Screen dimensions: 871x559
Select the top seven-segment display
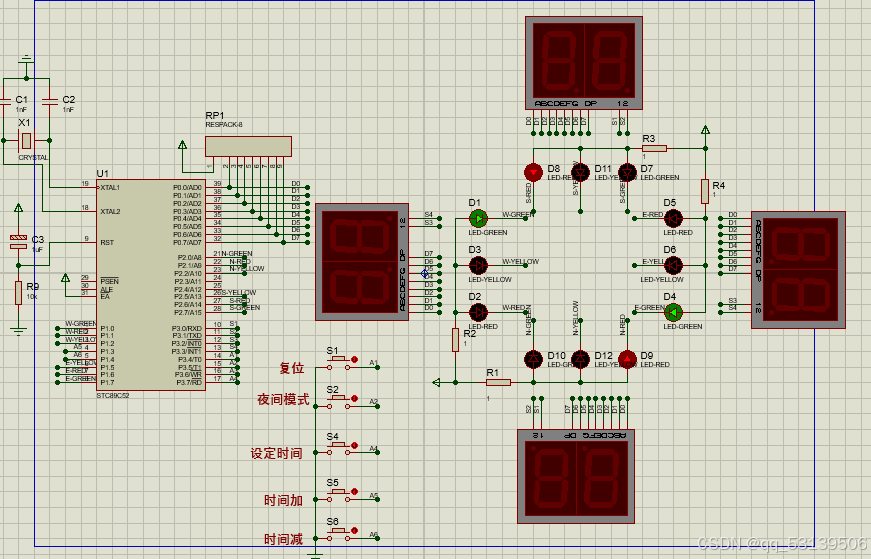point(584,63)
